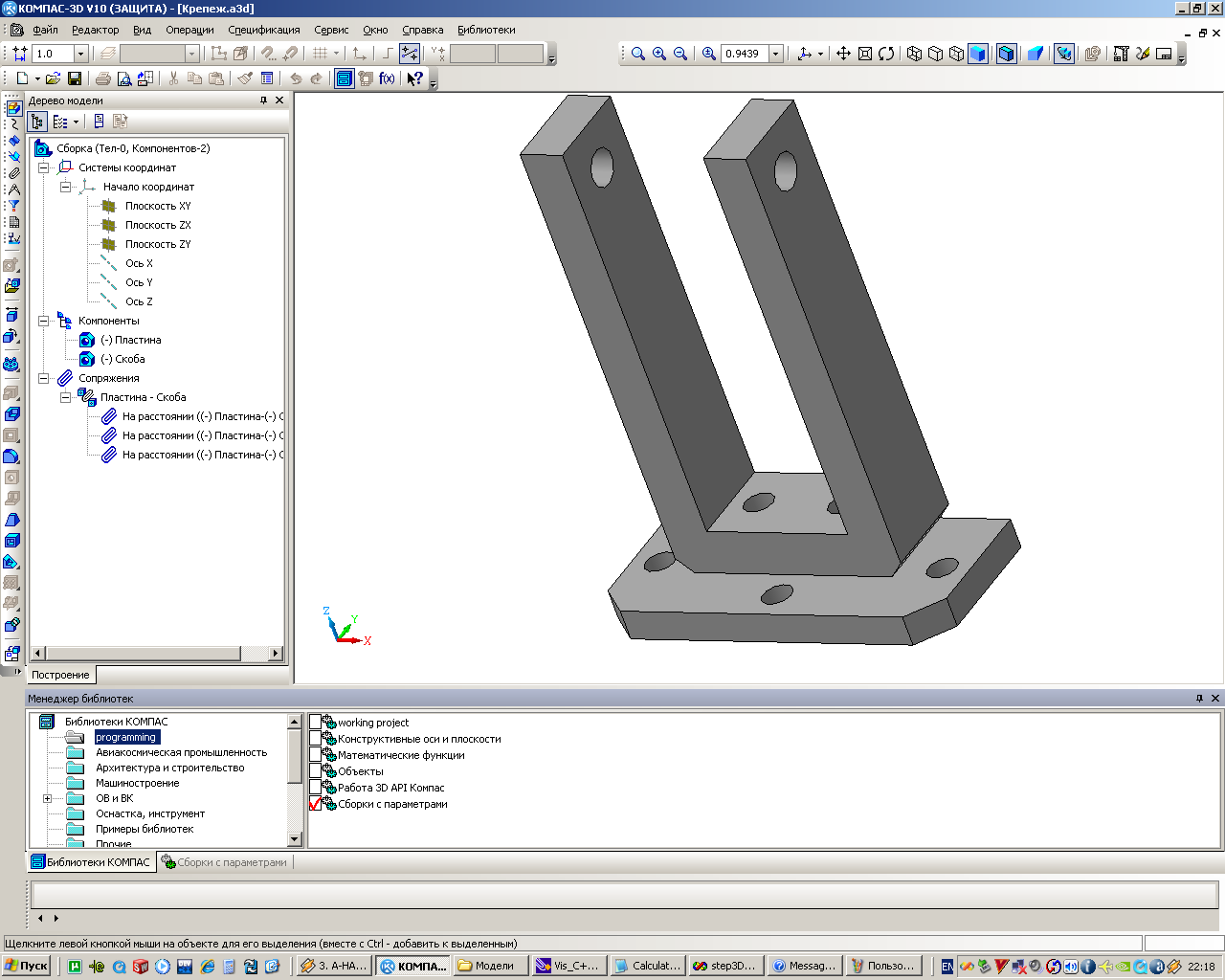Click the zoom in magnifier icon
The height and width of the screenshot is (980, 1225).
[x=659, y=54]
